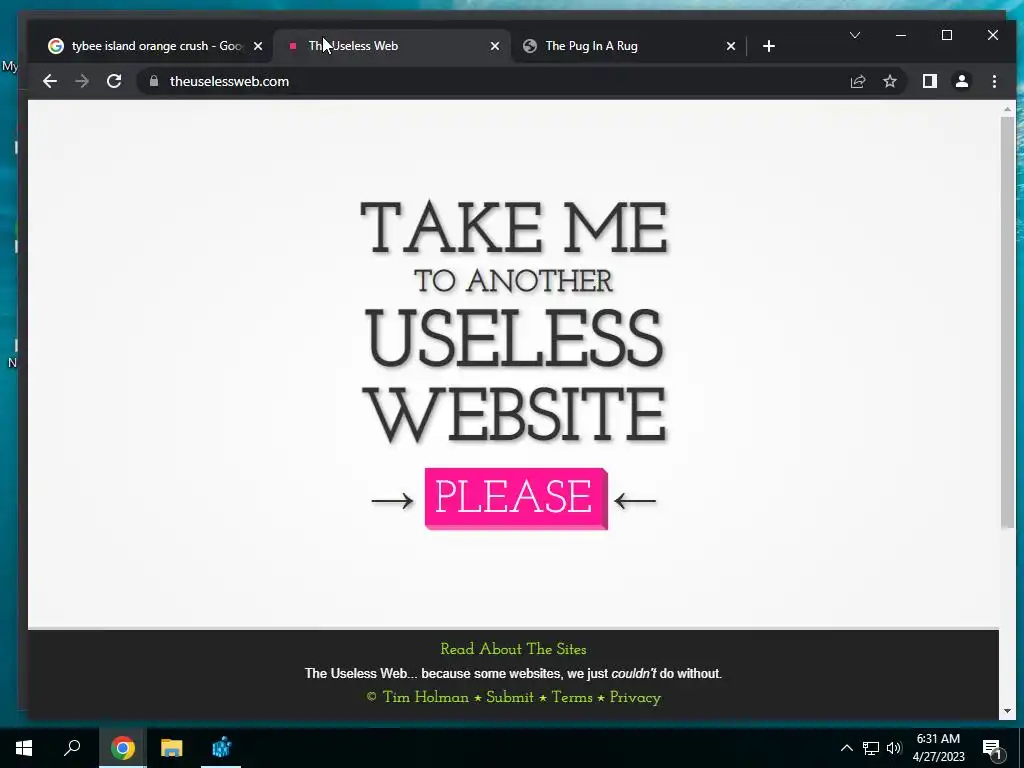Open the notification center icon
The height and width of the screenshot is (768, 1024).
pyautogui.click(x=993, y=748)
